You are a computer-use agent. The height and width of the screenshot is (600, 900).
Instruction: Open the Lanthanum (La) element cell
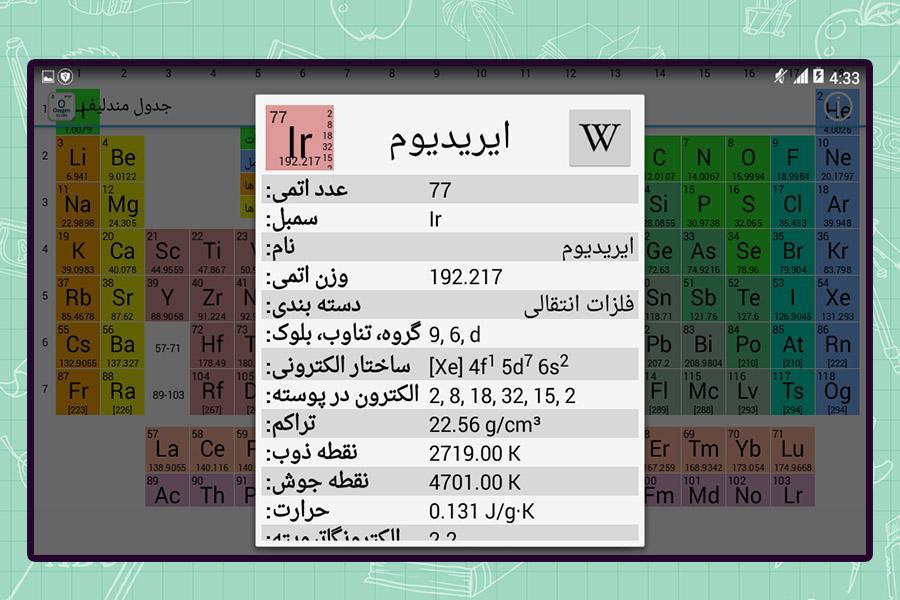tap(167, 451)
